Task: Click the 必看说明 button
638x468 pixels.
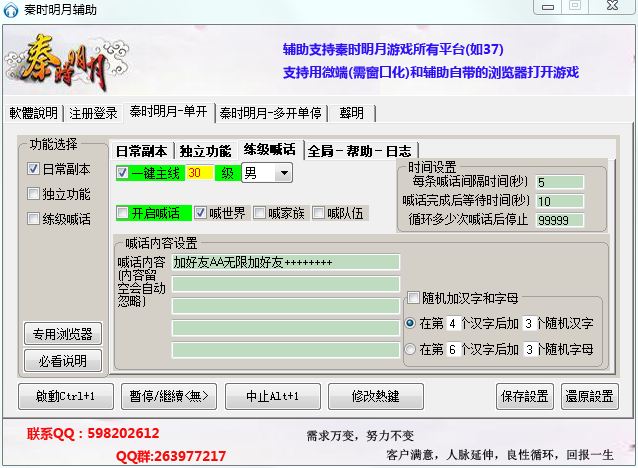Action: click(x=63, y=361)
